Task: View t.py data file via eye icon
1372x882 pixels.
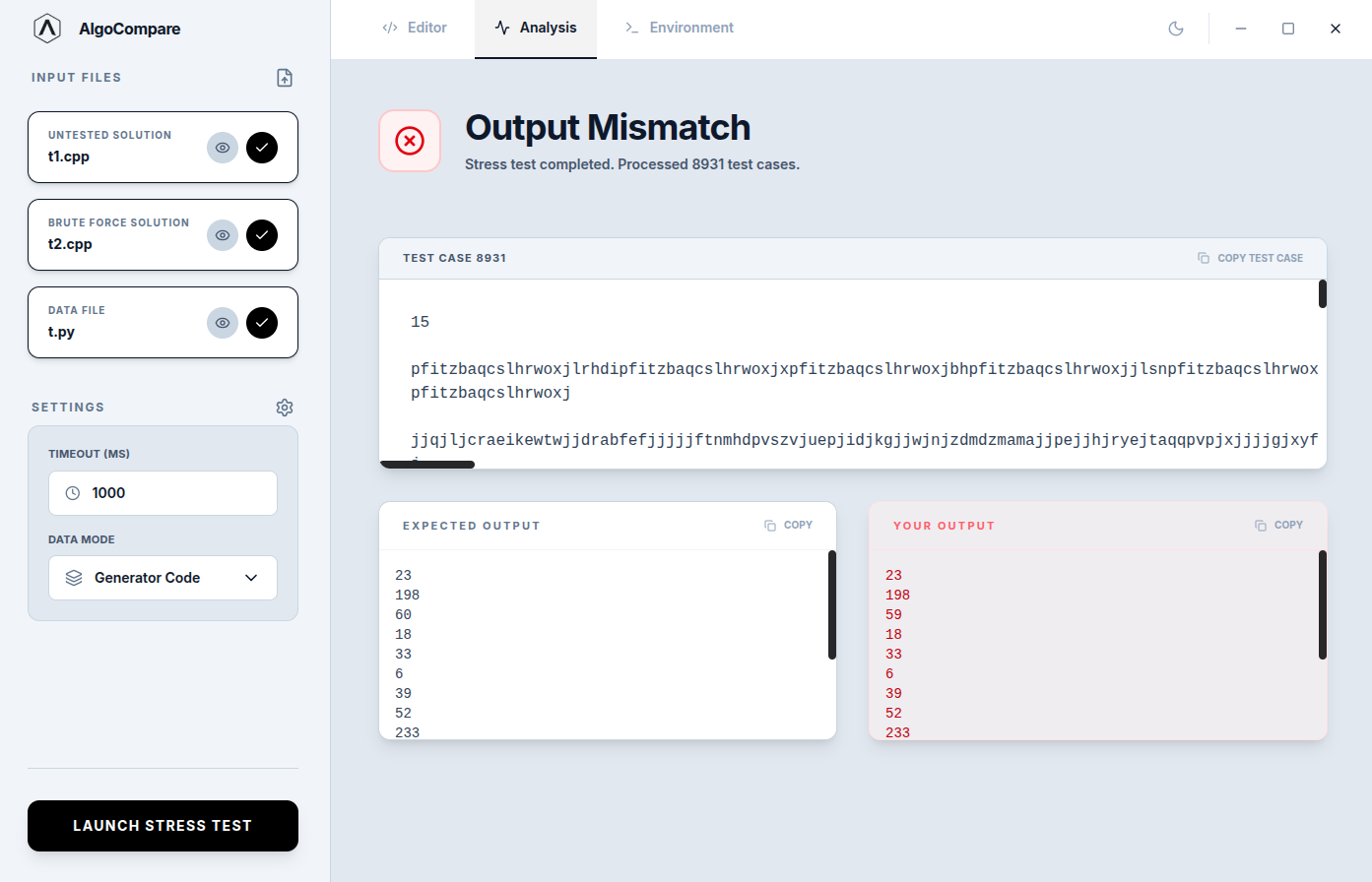Action: pos(223,323)
